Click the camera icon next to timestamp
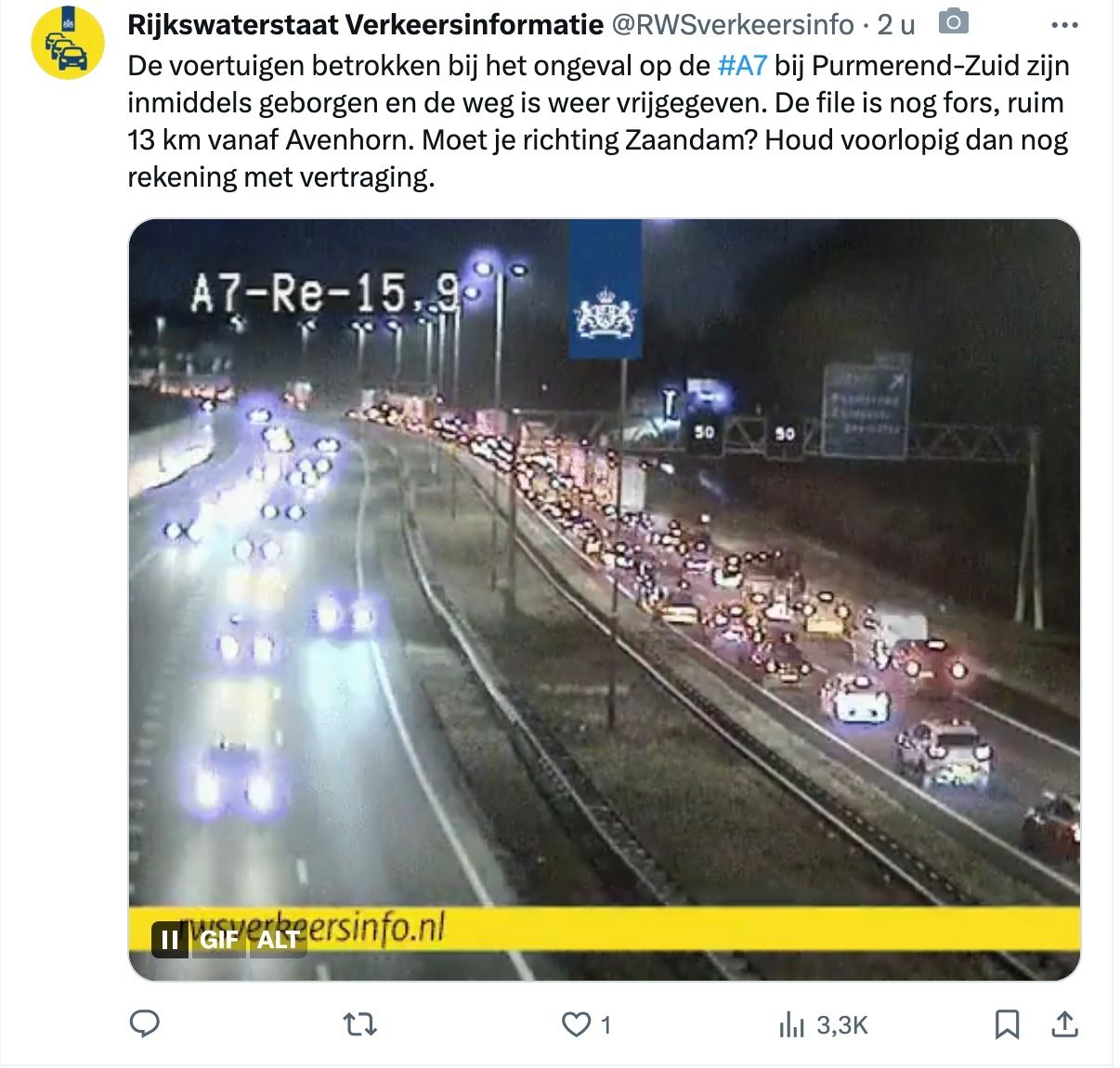1120x1068 pixels. 953,22
